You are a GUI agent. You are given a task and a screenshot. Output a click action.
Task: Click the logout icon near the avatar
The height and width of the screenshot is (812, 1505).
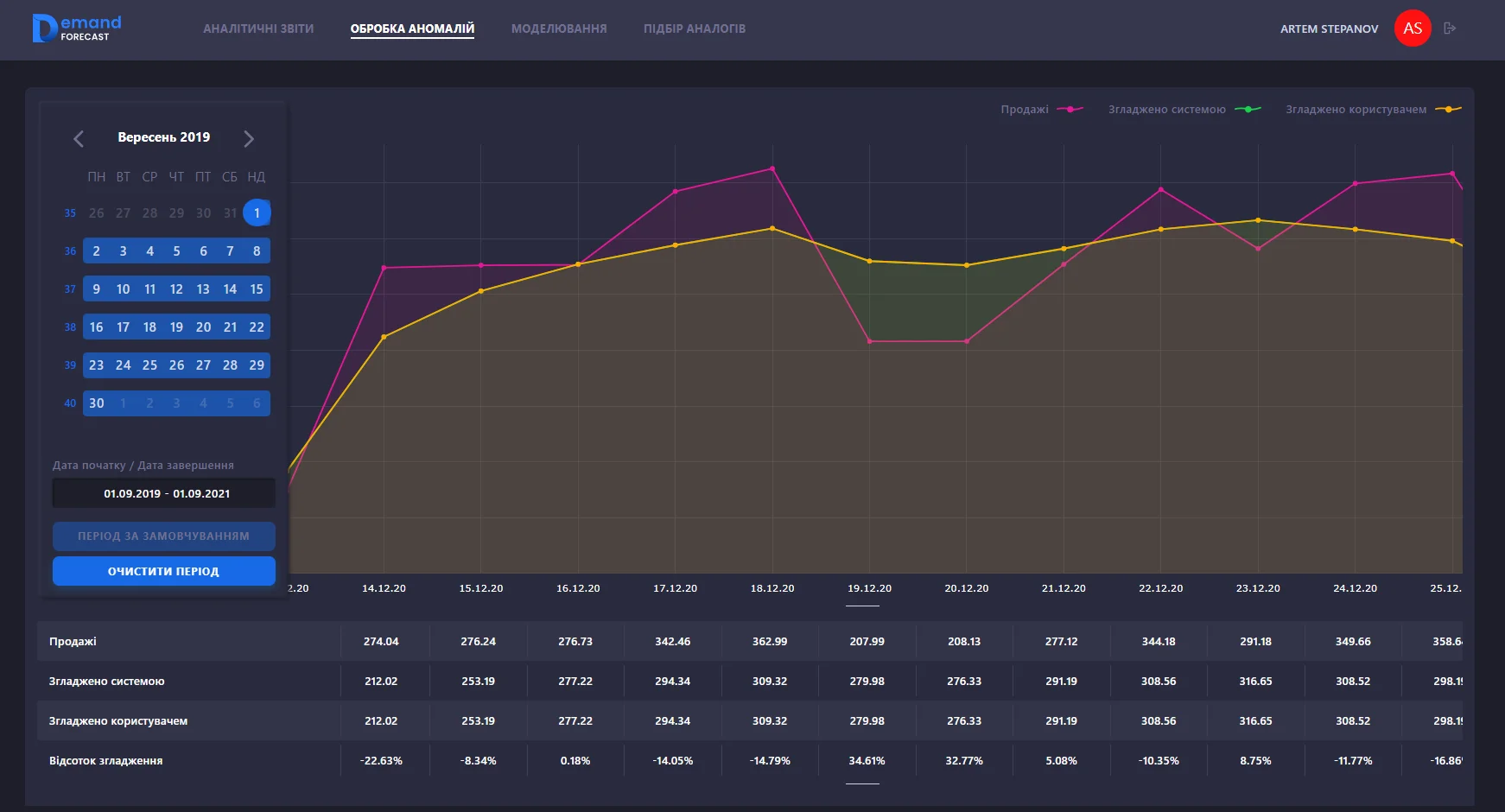[x=1450, y=29]
